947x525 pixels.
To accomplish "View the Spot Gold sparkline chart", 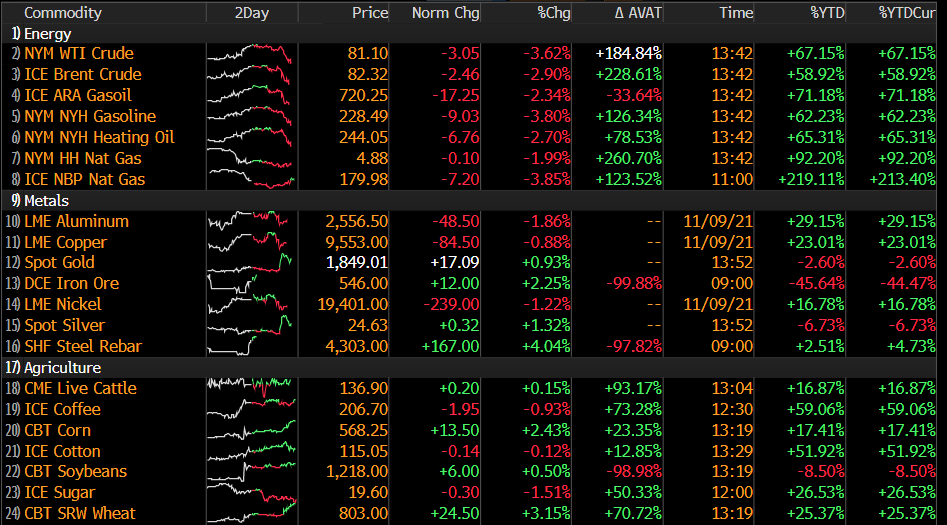I will click(x=249, y=263).
